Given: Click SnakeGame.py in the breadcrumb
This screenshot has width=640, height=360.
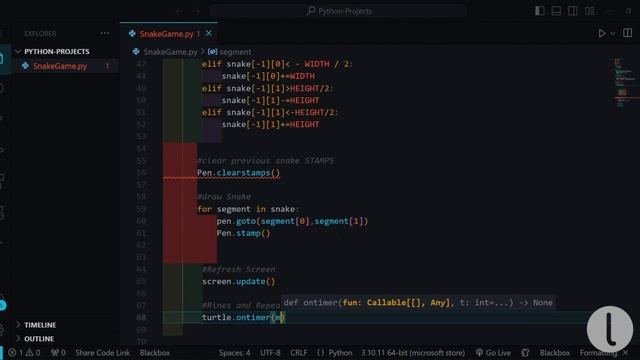Looking at the screenshot, I should 170,52.
